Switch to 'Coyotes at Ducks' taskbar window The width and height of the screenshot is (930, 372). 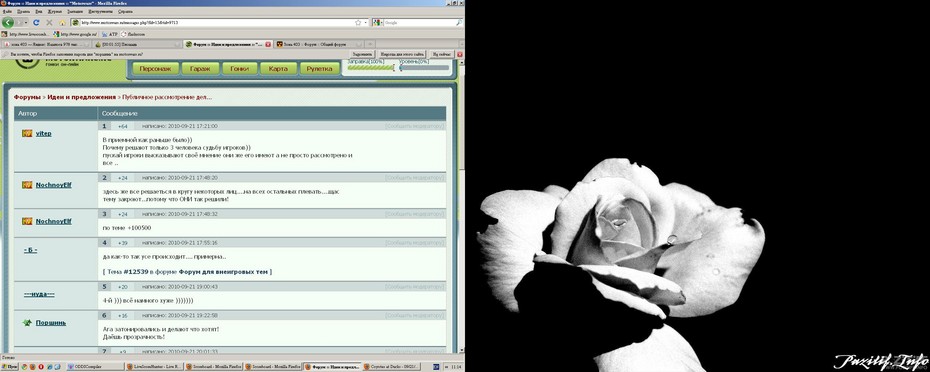pos(390,367)
